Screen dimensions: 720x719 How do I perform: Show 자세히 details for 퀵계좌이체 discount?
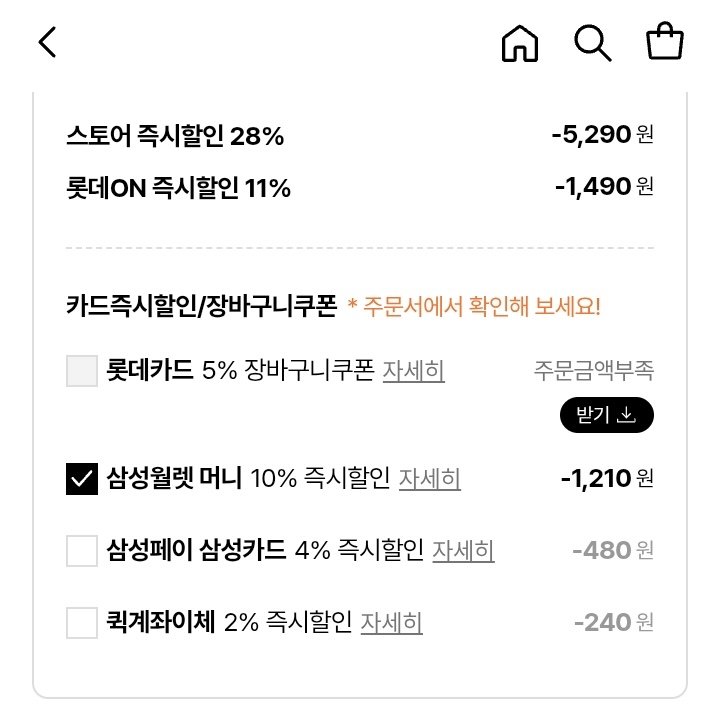(x=391, y=623)
